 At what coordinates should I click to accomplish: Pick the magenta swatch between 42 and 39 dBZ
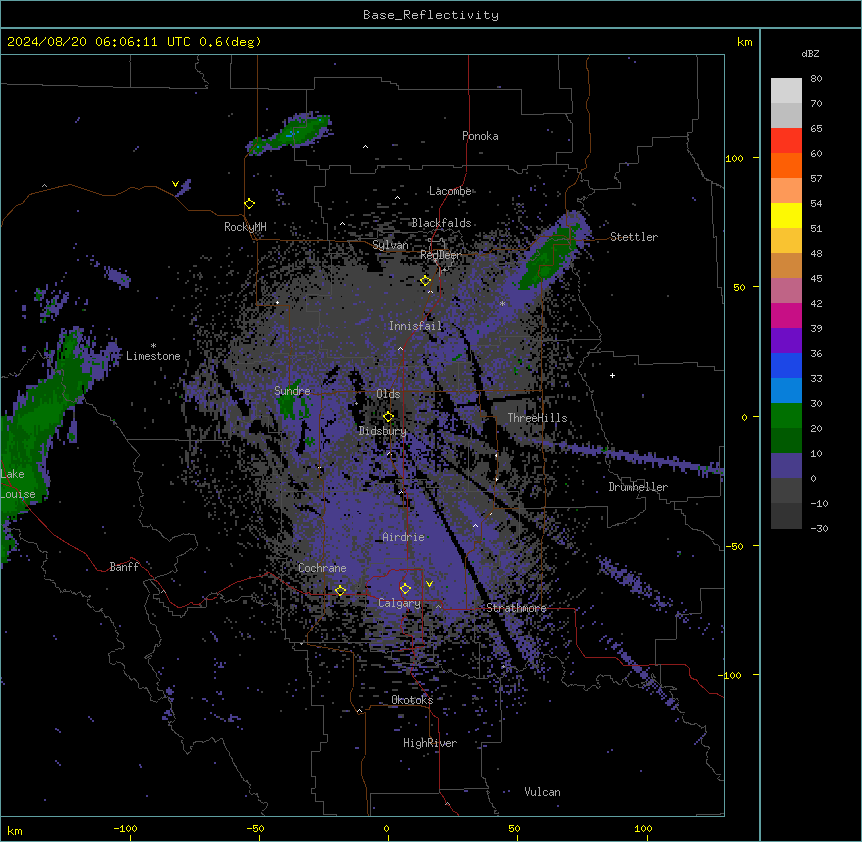[786, 315]
